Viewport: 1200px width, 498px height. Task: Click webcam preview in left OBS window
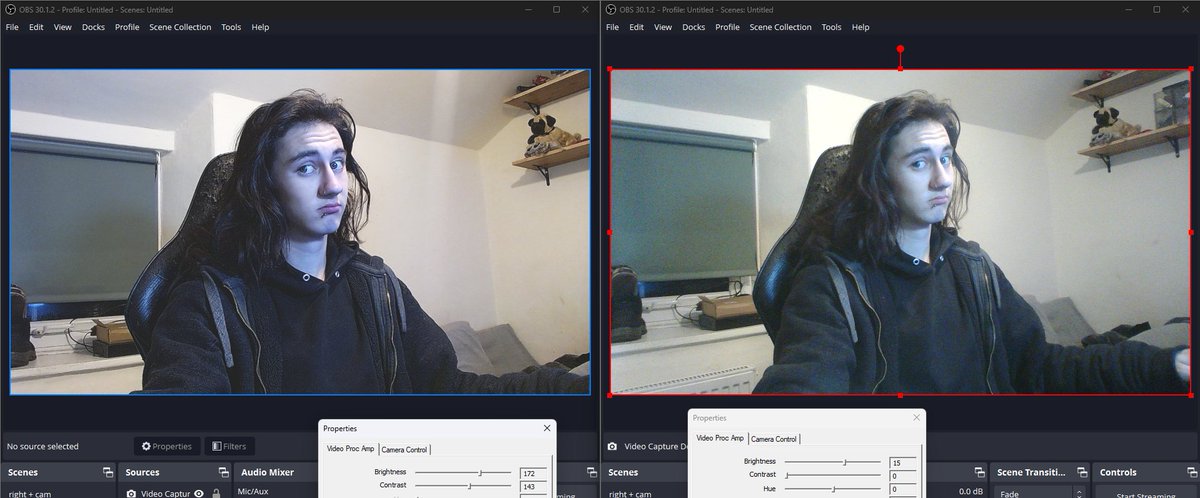(300, 232)
